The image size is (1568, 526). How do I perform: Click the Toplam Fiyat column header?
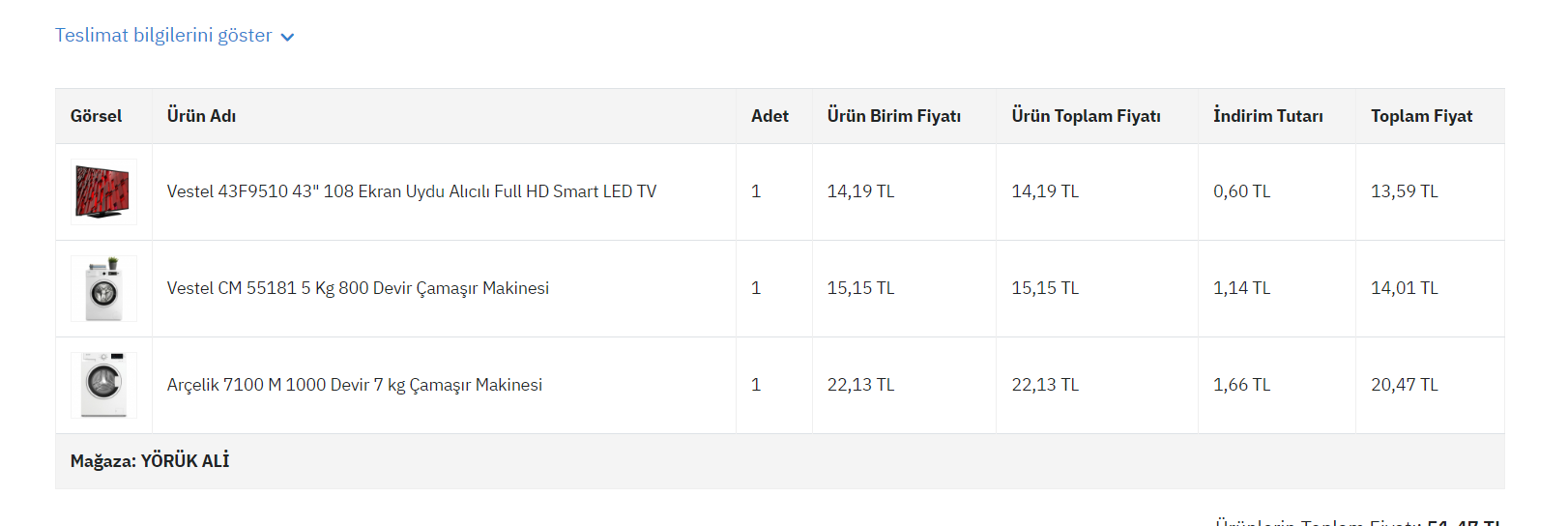point(1421,116)
